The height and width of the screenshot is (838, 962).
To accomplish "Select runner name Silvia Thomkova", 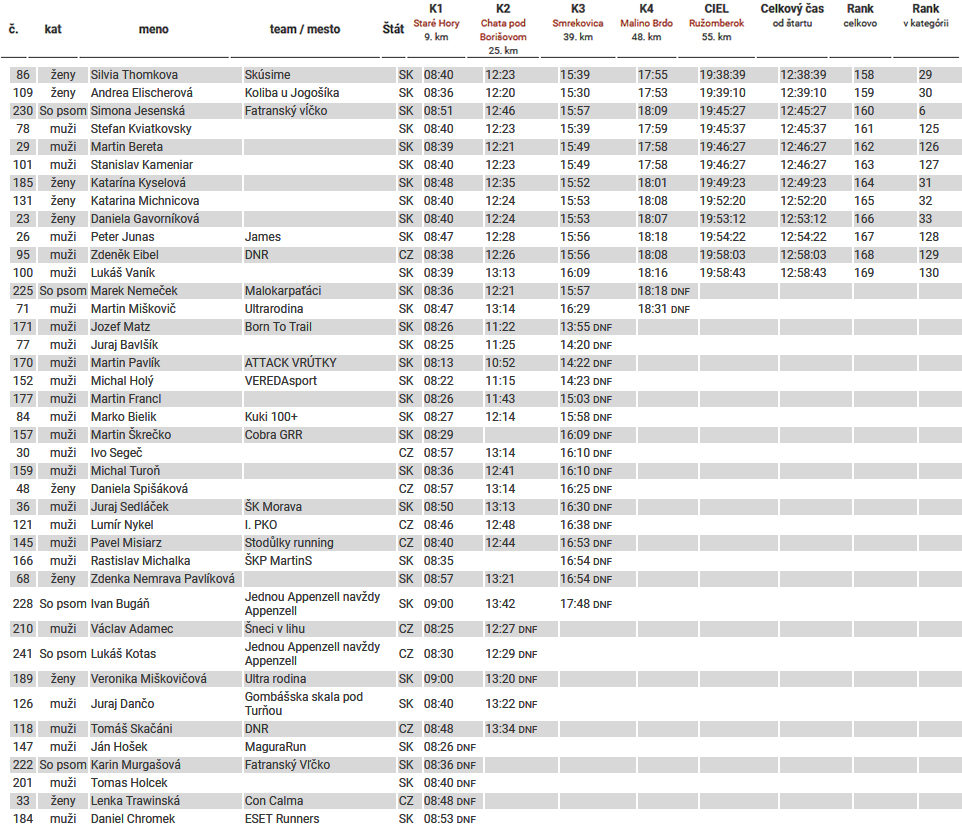I will point(134,75).
